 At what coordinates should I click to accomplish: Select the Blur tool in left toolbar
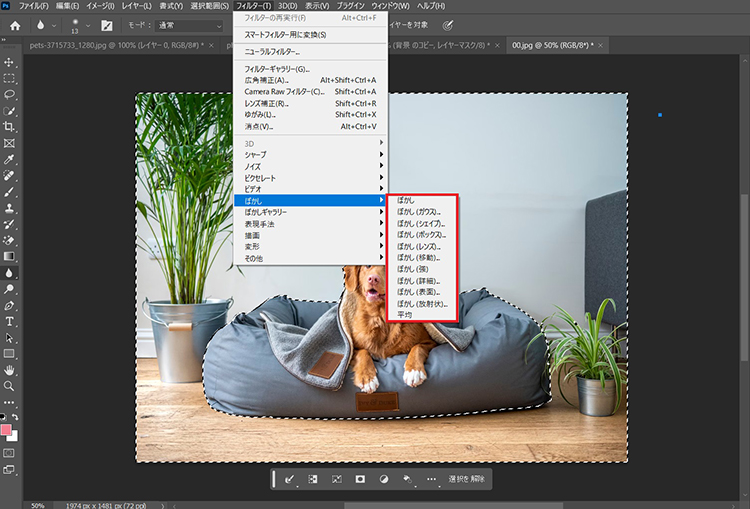pos(9,273)
